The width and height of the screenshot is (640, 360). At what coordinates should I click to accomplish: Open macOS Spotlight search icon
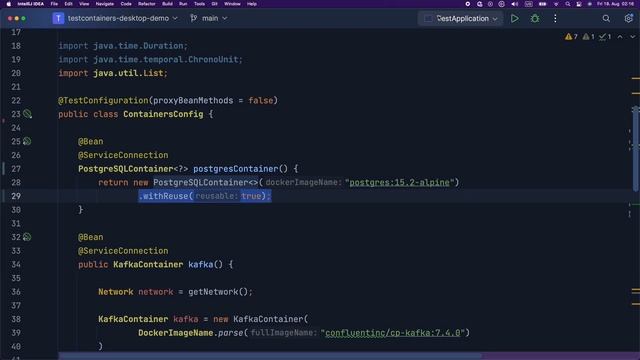[x=567, y=4]
